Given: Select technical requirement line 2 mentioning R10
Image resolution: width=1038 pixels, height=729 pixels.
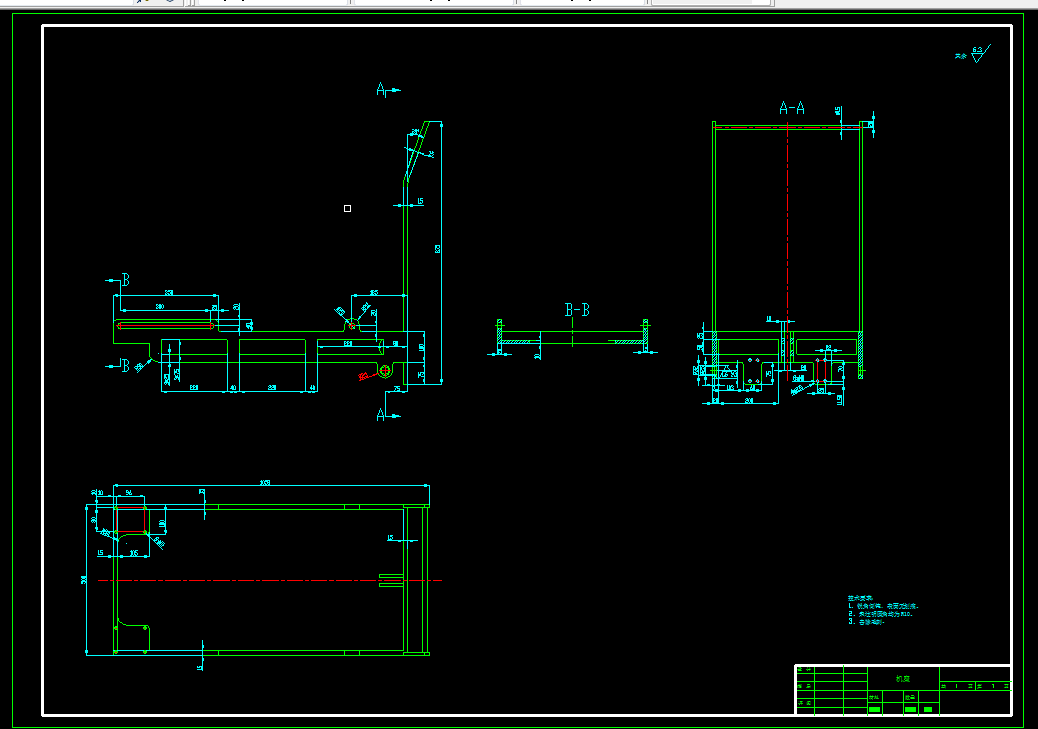Looking at the screenshot, I should [880, 614].
